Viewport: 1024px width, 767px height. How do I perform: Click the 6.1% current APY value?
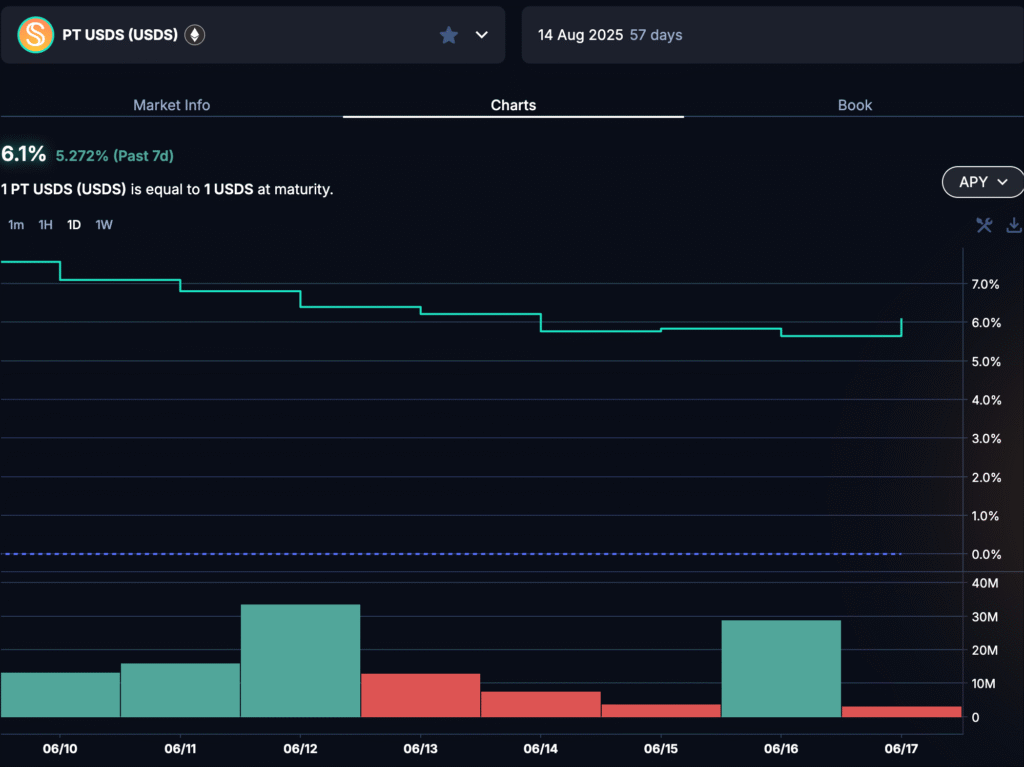click(x=24, y=154)
